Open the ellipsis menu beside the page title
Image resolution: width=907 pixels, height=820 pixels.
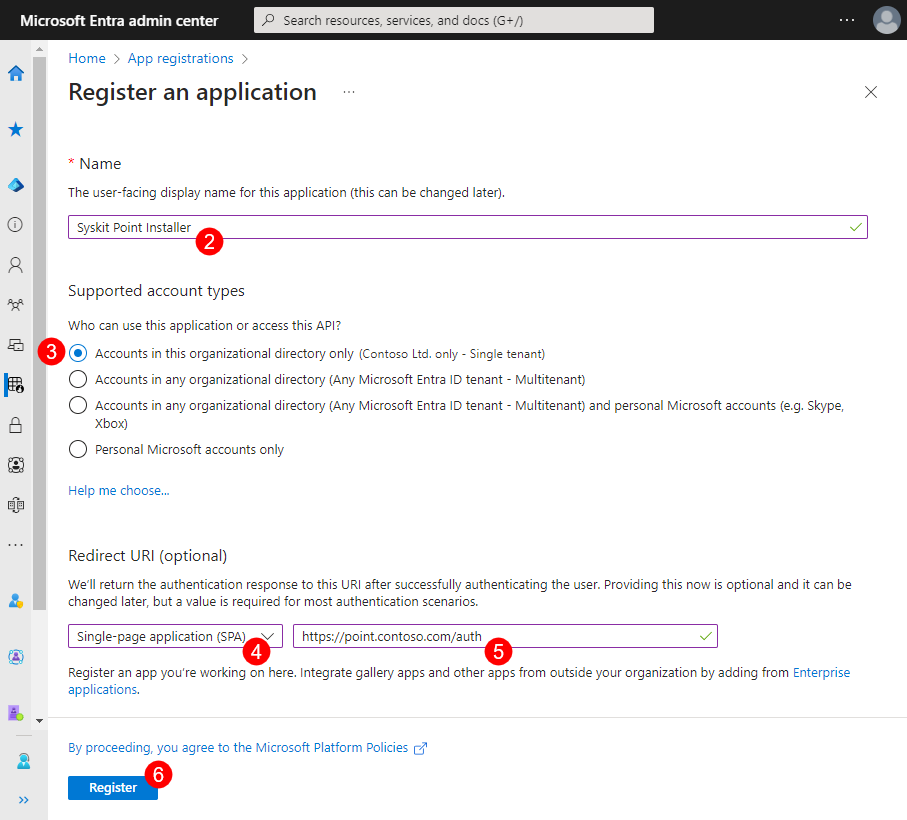348,92
